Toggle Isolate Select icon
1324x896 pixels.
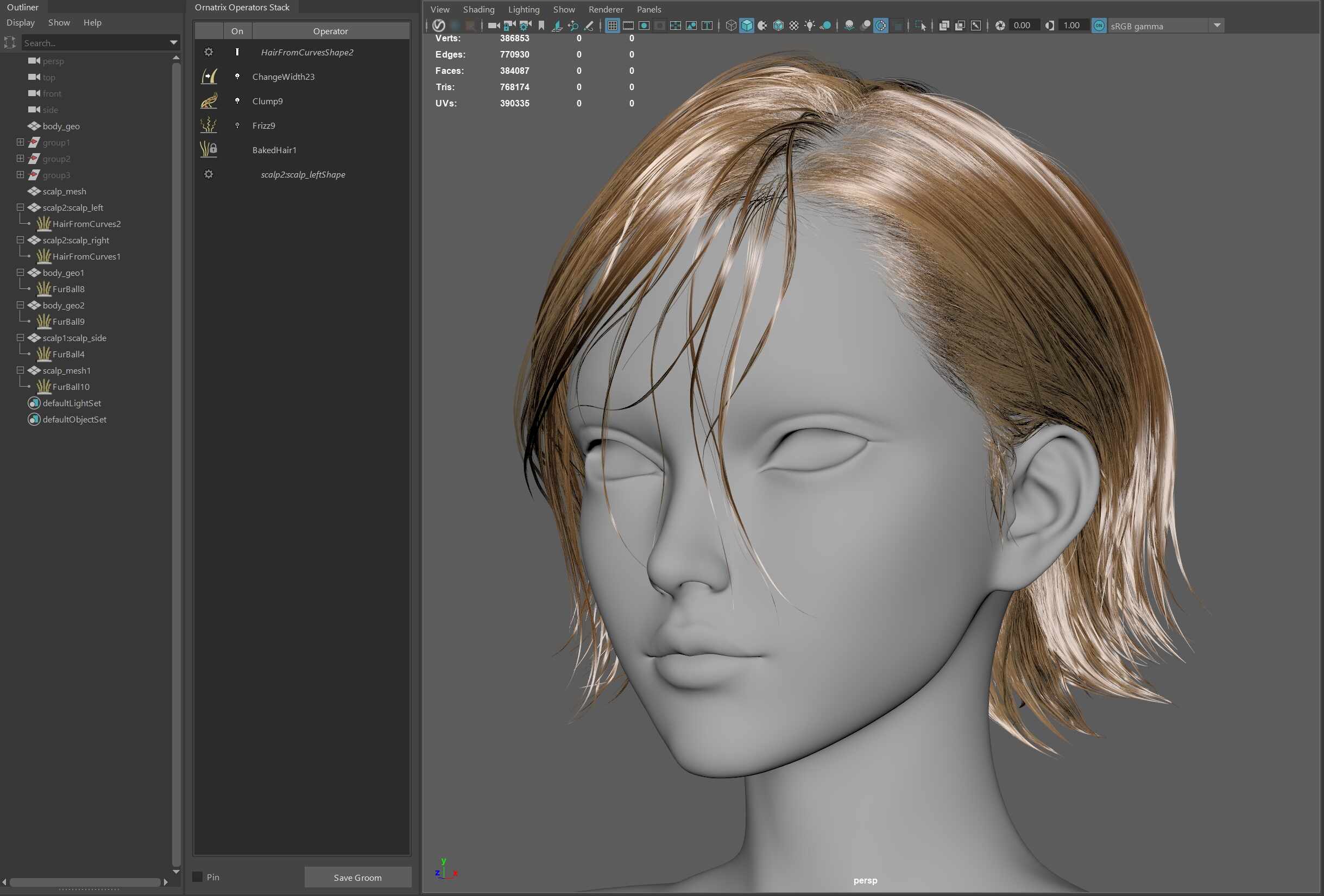tap(920, 26)
